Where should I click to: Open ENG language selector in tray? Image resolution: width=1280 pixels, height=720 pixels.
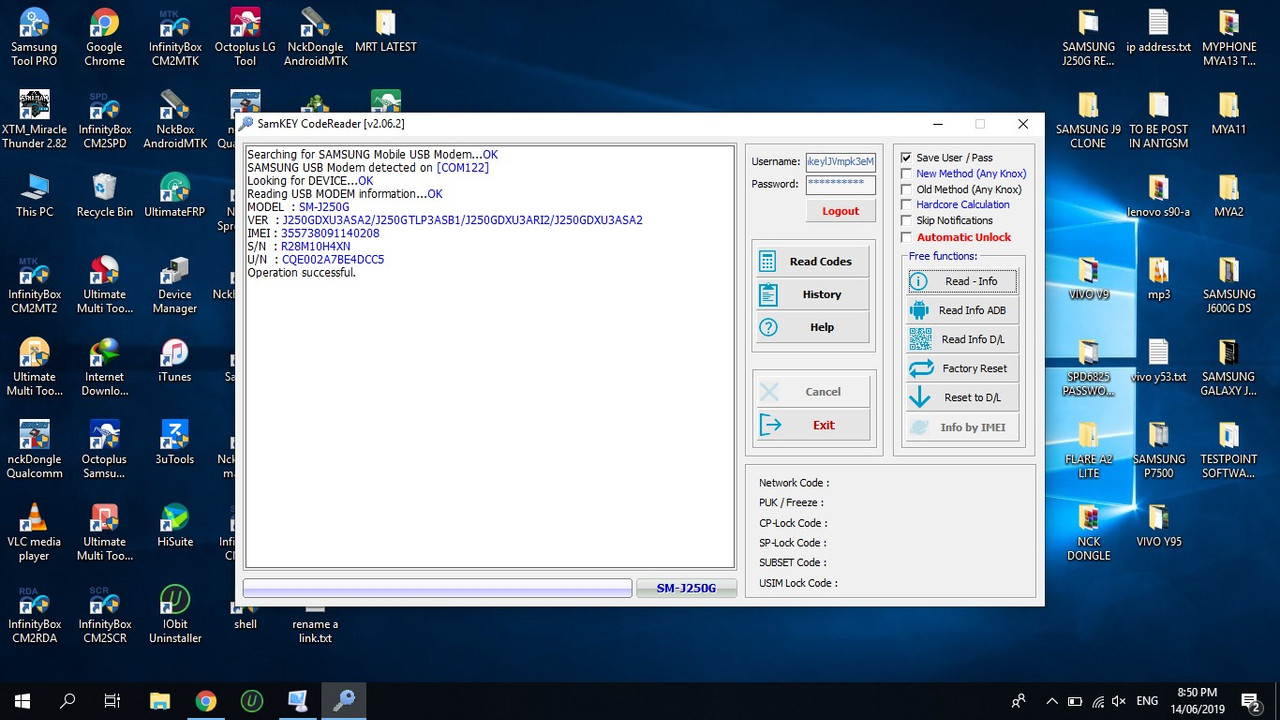pyautogui.click(x=1147, y=701)
